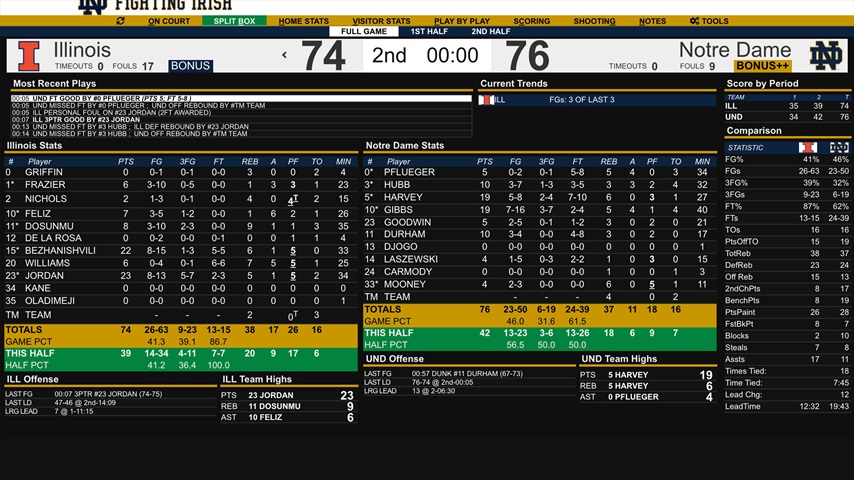Toggle stats to 1st Half
854x480 pixels.
pyautogui.click(x=429, y=32)
